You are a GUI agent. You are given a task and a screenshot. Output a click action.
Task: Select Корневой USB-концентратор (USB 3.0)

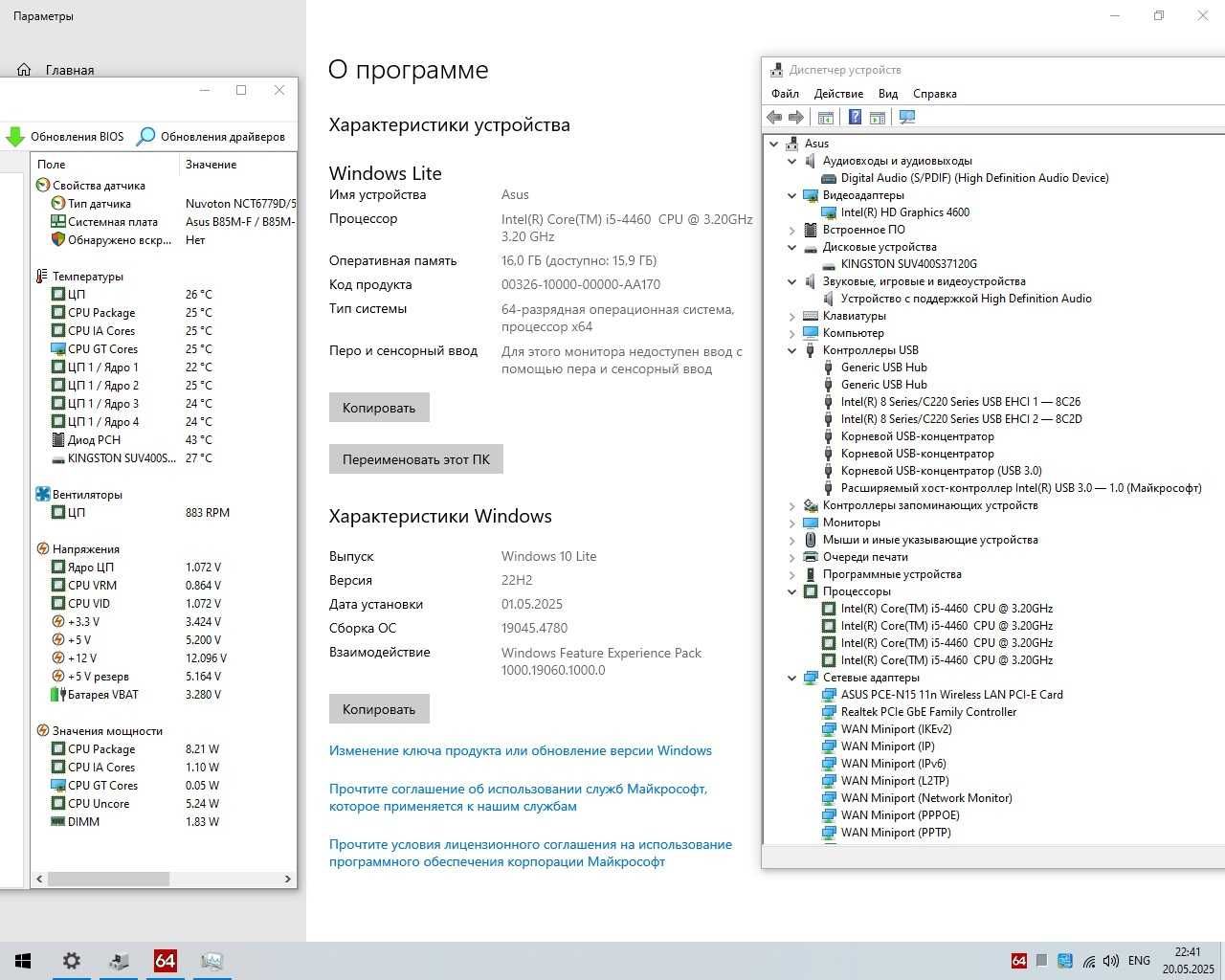[941, 471]
